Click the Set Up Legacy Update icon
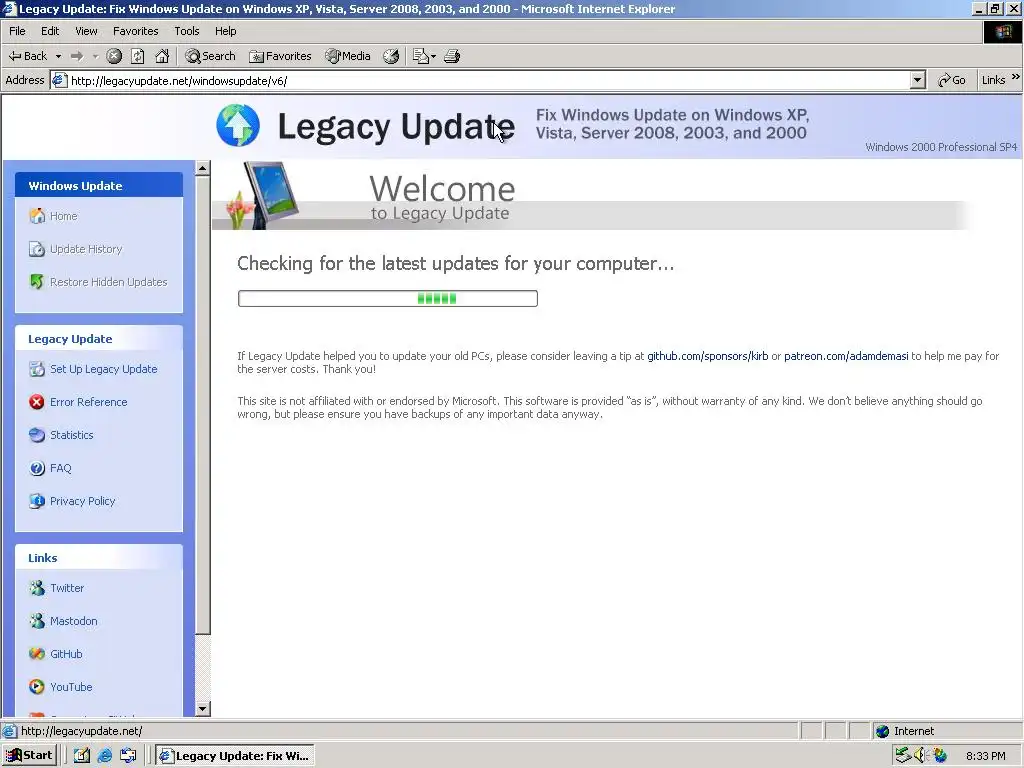The width and height of the screenshot is (1024, 768). (37, 369)
